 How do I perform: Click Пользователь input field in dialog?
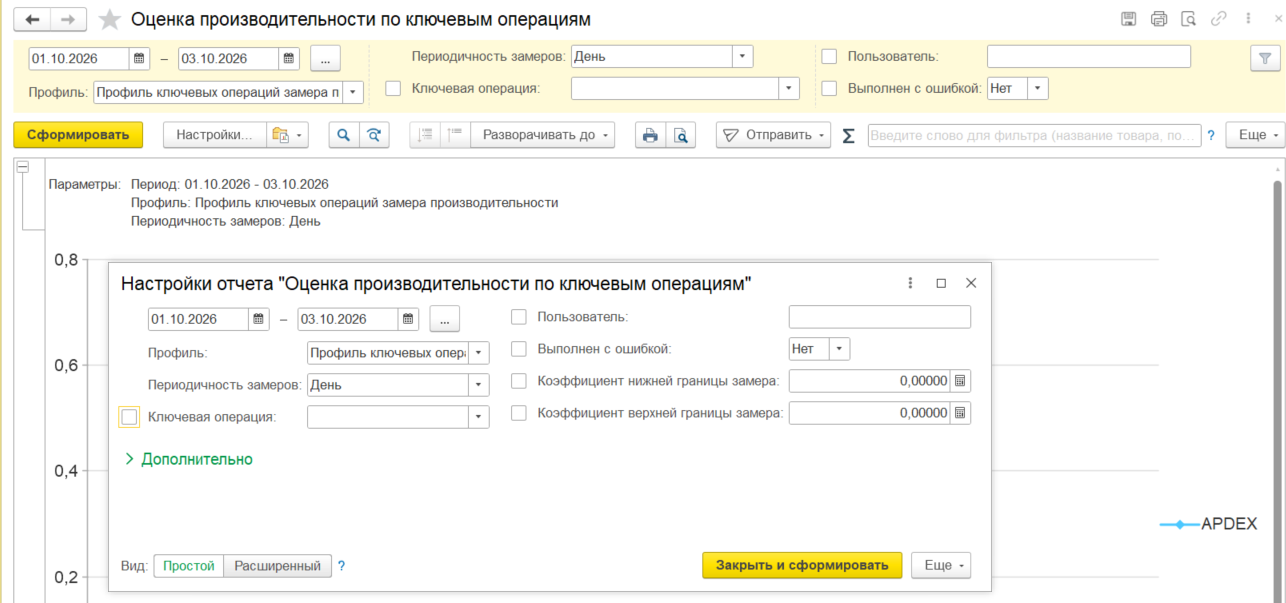click(880, 317)
